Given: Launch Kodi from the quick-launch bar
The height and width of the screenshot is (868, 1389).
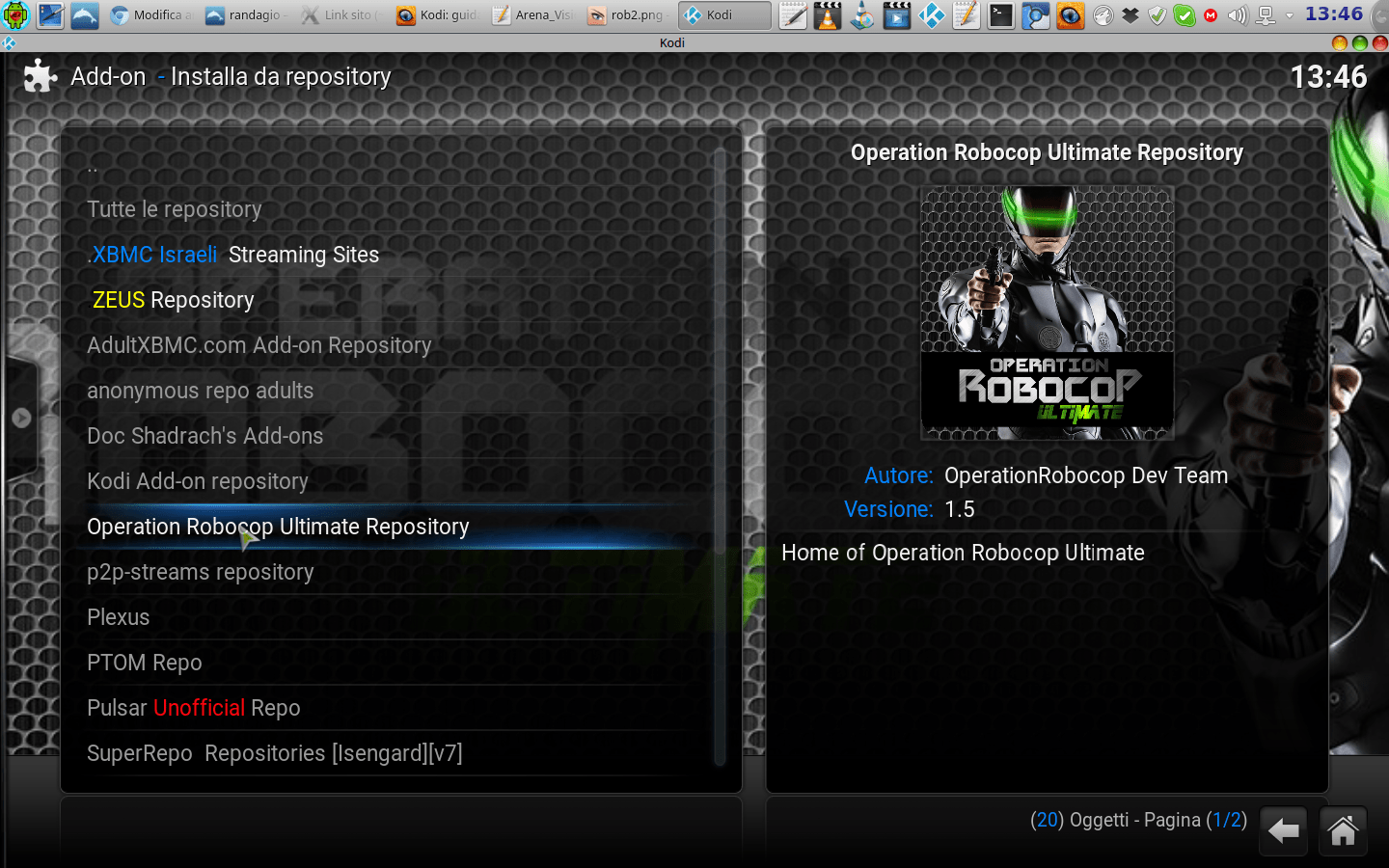Looking at the screenshot, I should (x=932, y=14).
